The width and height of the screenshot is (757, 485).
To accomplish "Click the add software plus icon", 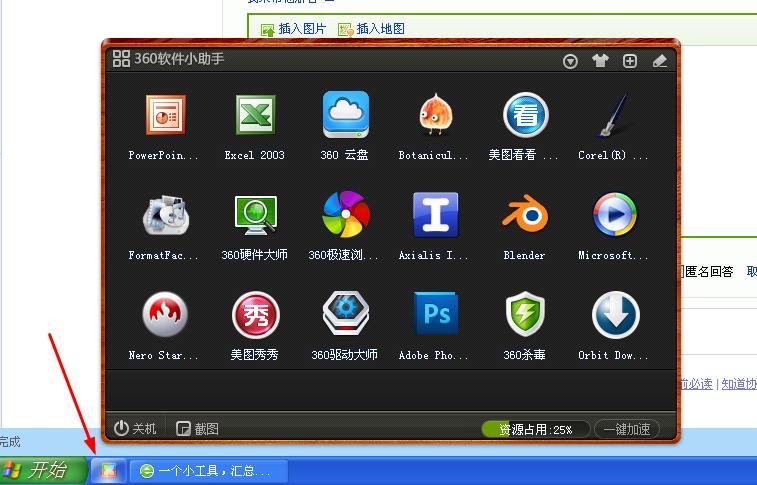I will [x=630, y=61].
